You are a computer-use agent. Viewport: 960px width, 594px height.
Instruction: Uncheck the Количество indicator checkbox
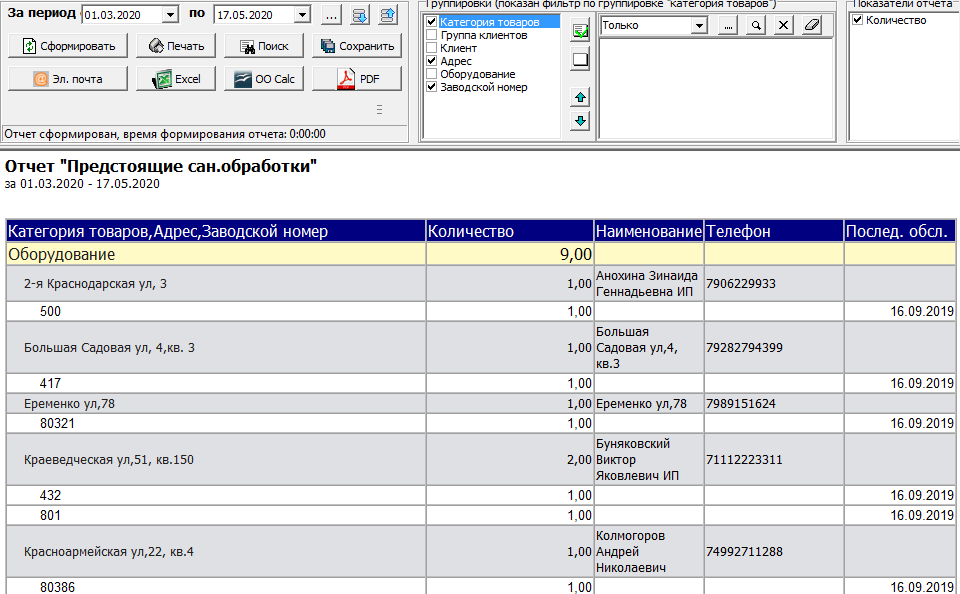858,20
